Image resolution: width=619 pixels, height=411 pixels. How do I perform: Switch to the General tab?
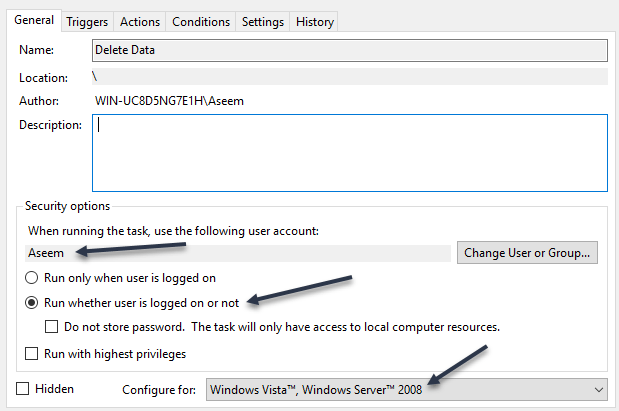click(x=33, y=21)
